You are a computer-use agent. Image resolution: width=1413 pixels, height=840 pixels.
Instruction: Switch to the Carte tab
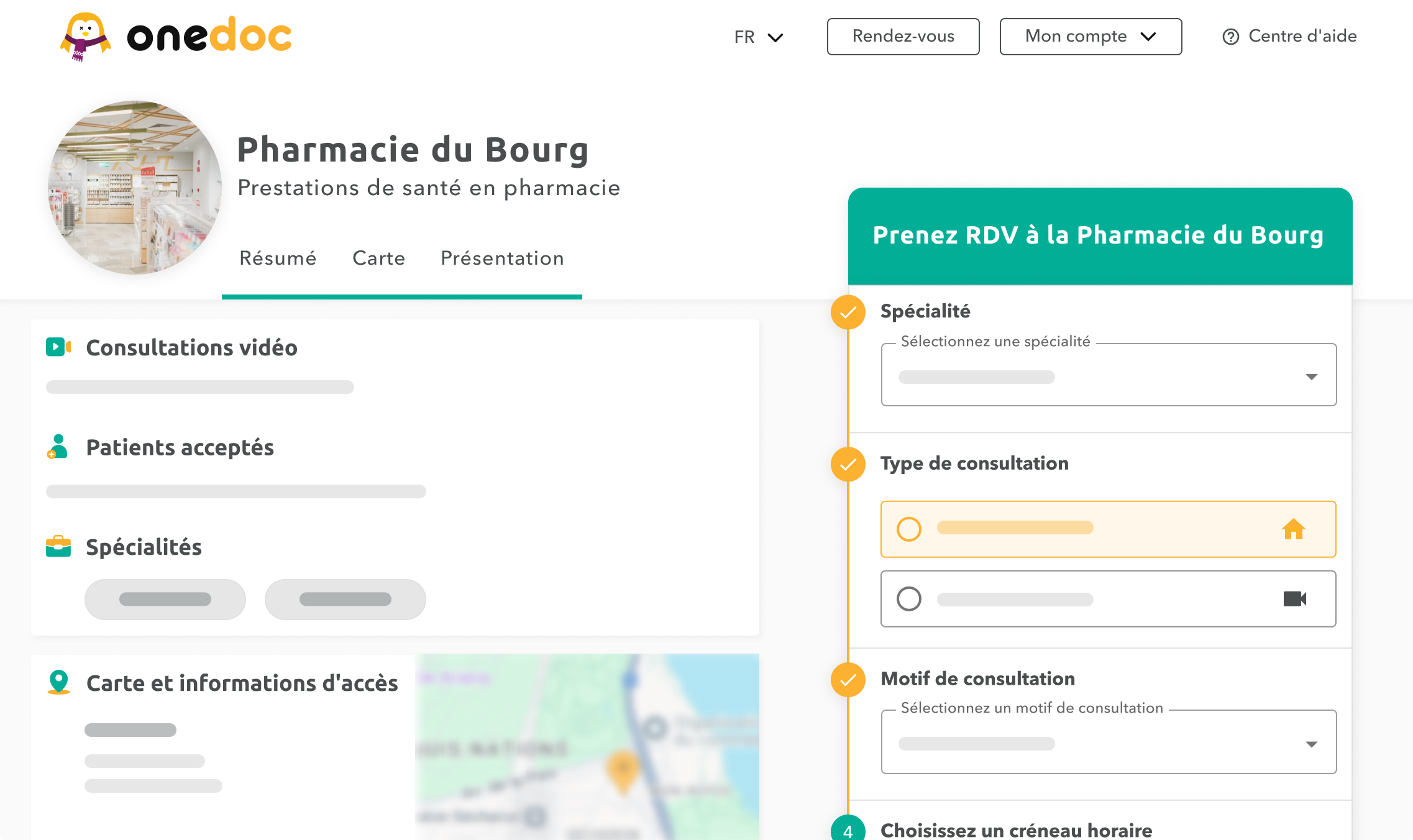point(378,258)
